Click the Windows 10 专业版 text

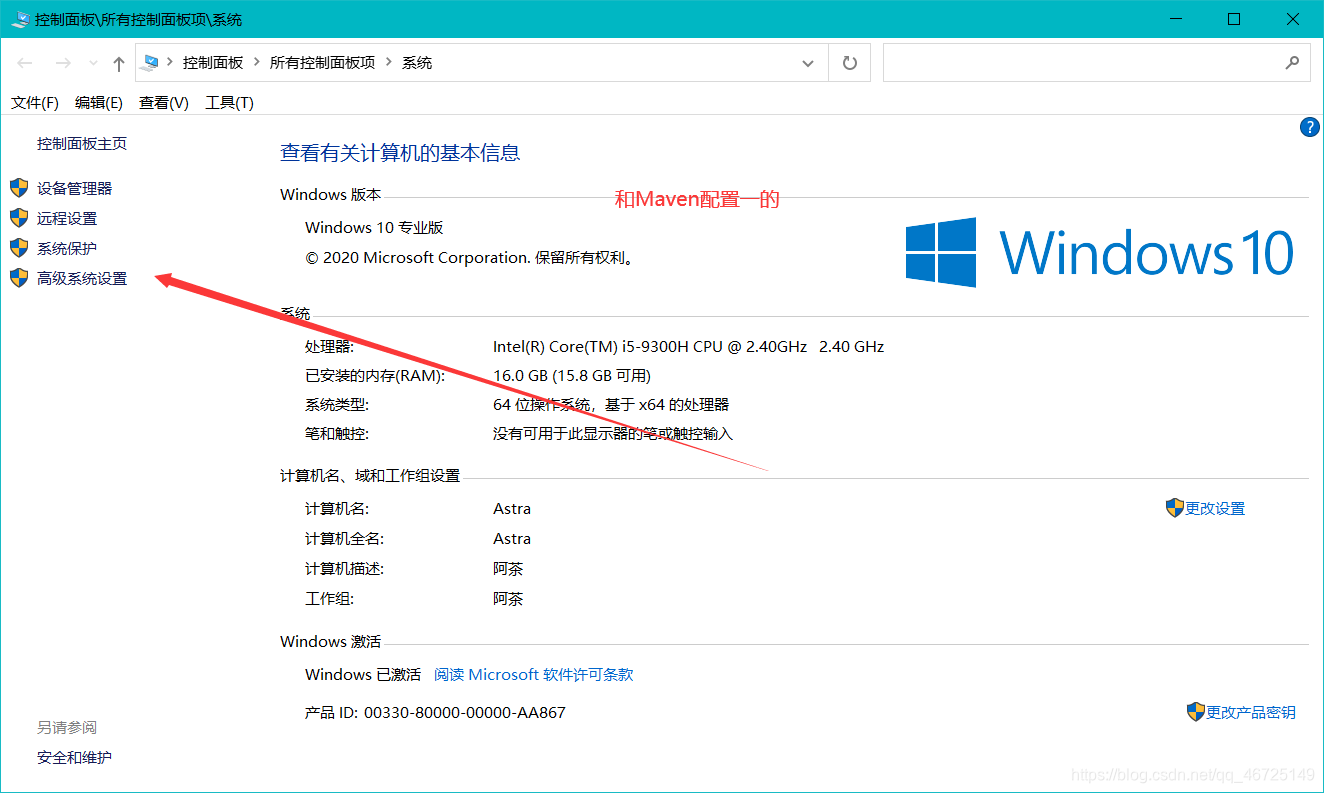(x=374, y=227)
